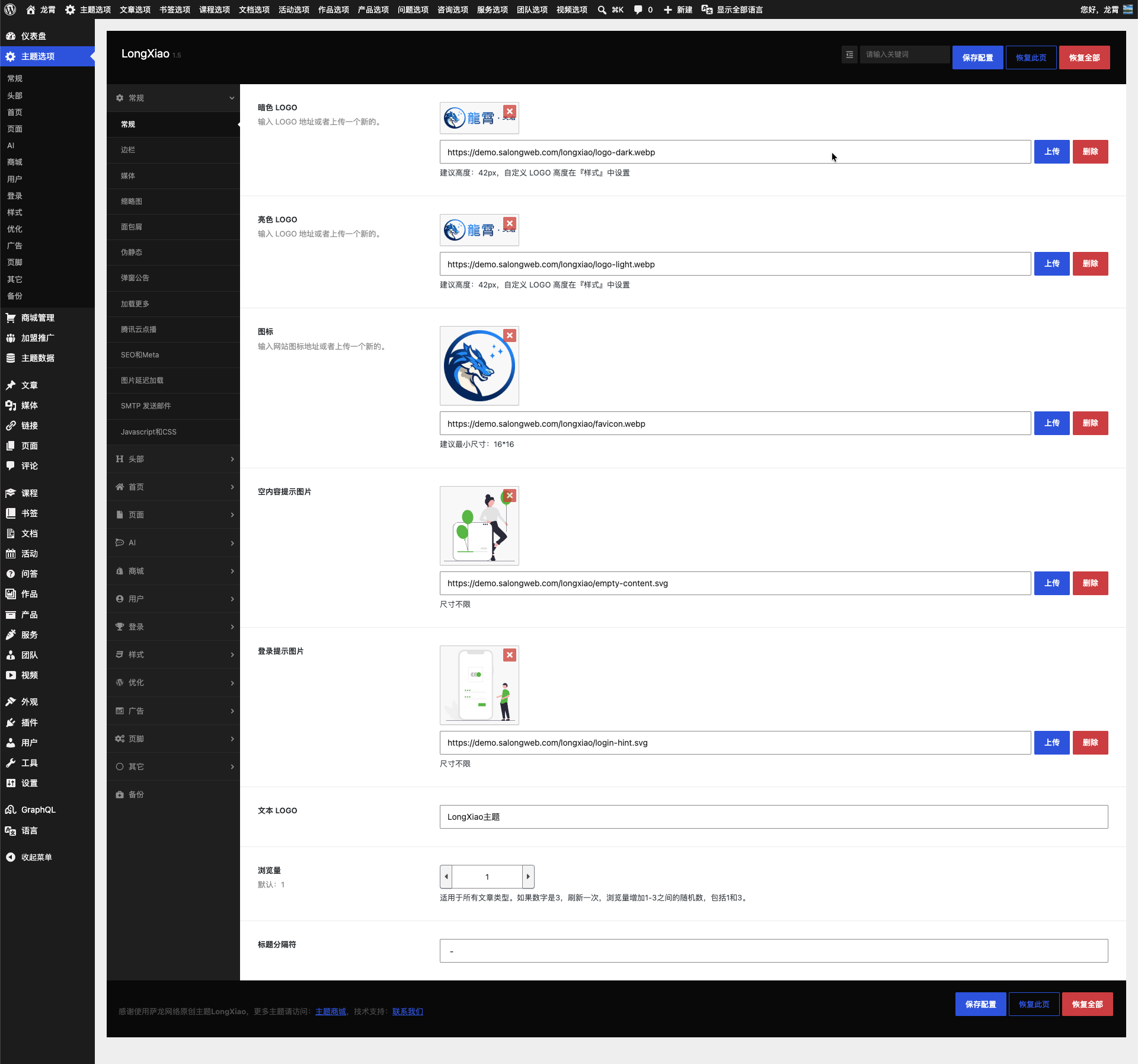Expand the 头部 settings section
The width and height of the screenshot is (1138, 1064).
pyautogui.click(x=173, y=459)
